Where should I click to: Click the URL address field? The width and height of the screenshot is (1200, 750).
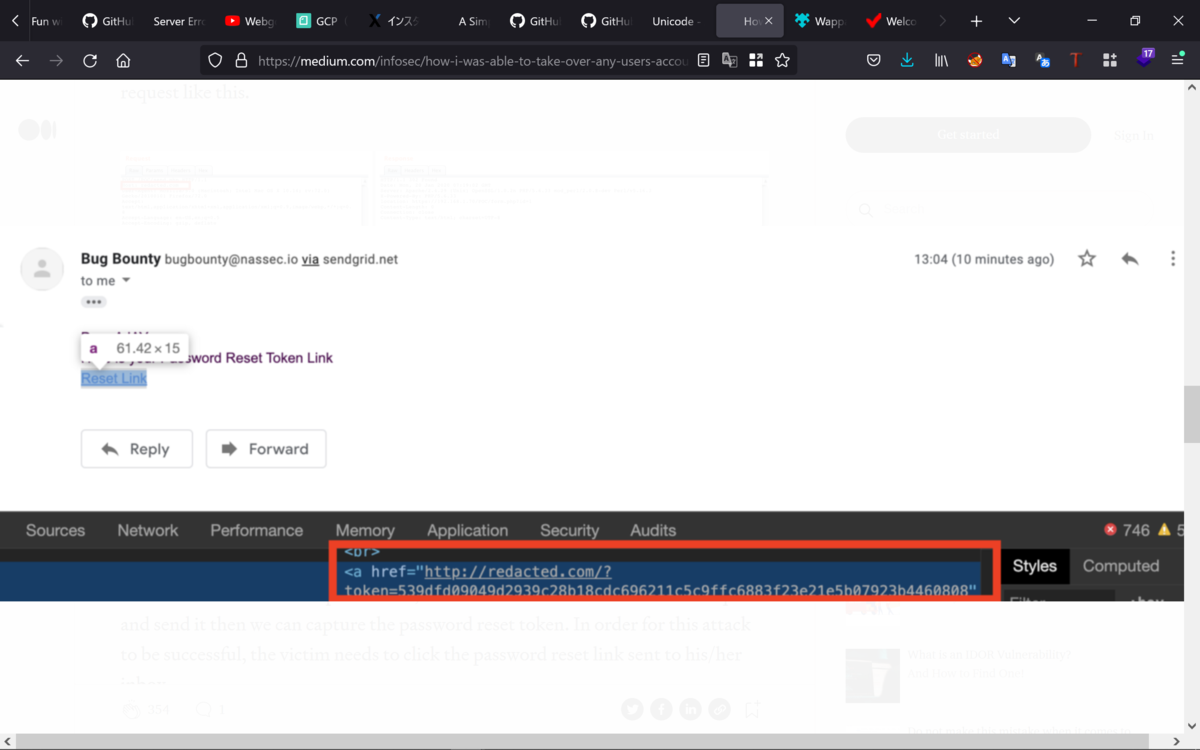tap(472, 61)
